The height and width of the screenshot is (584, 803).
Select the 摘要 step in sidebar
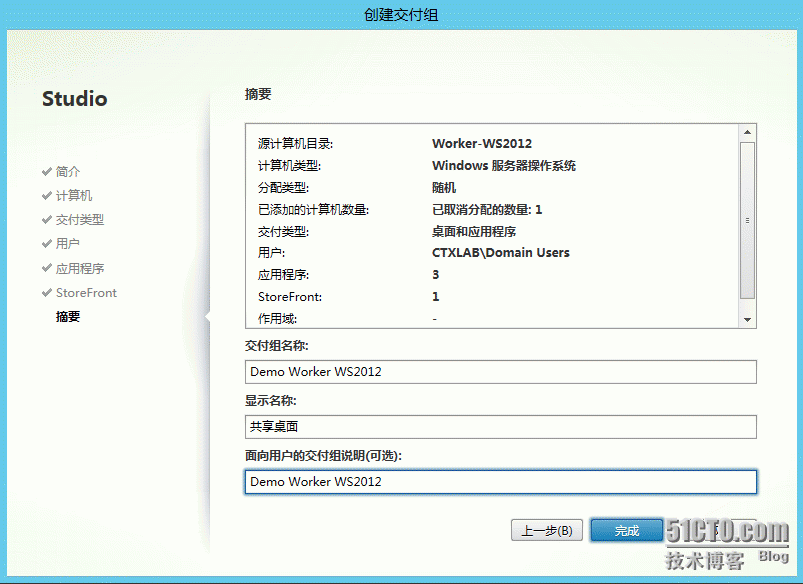click(68, 317)
